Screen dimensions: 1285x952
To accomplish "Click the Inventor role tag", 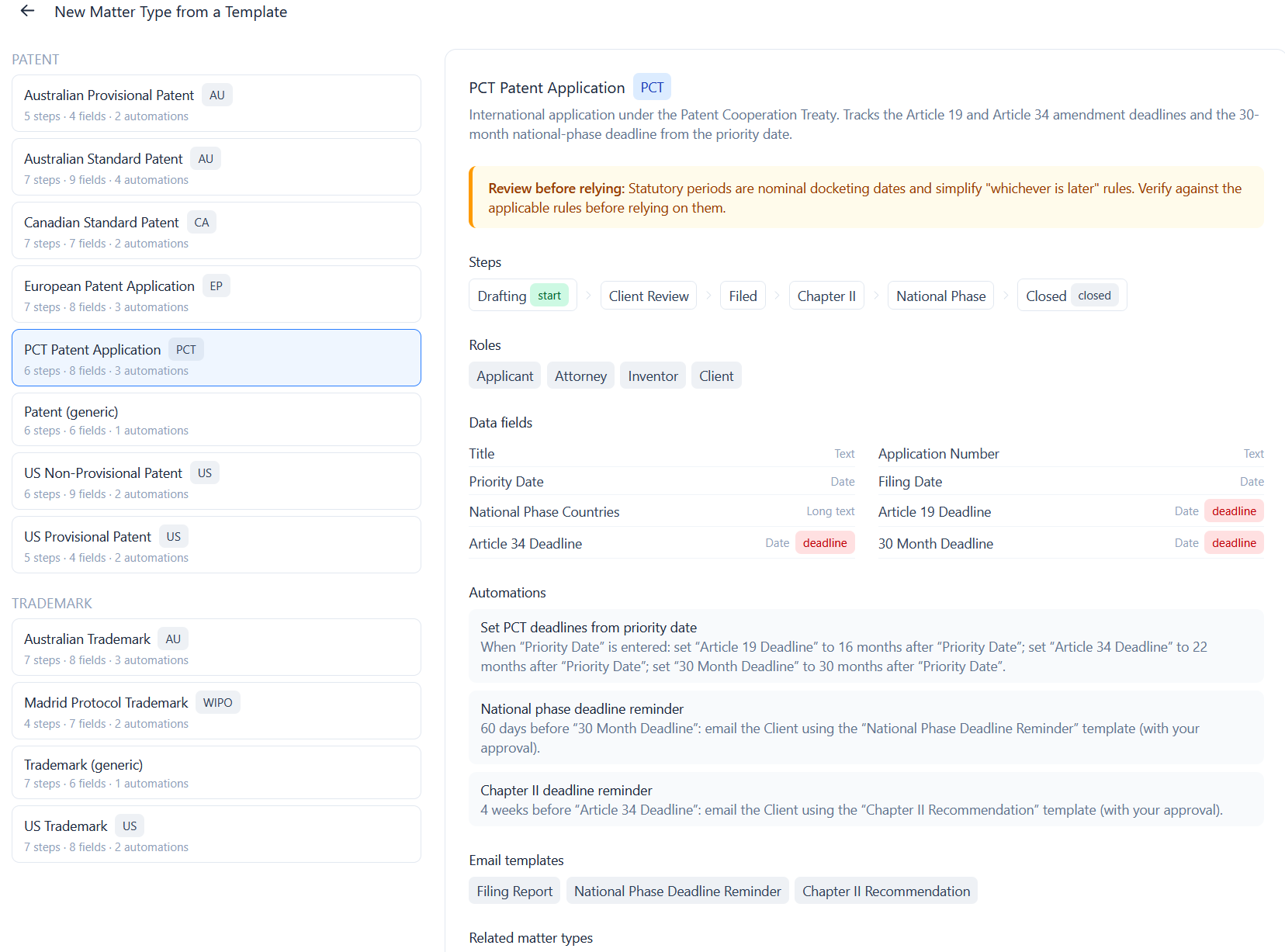I will (x=653, y=376).
